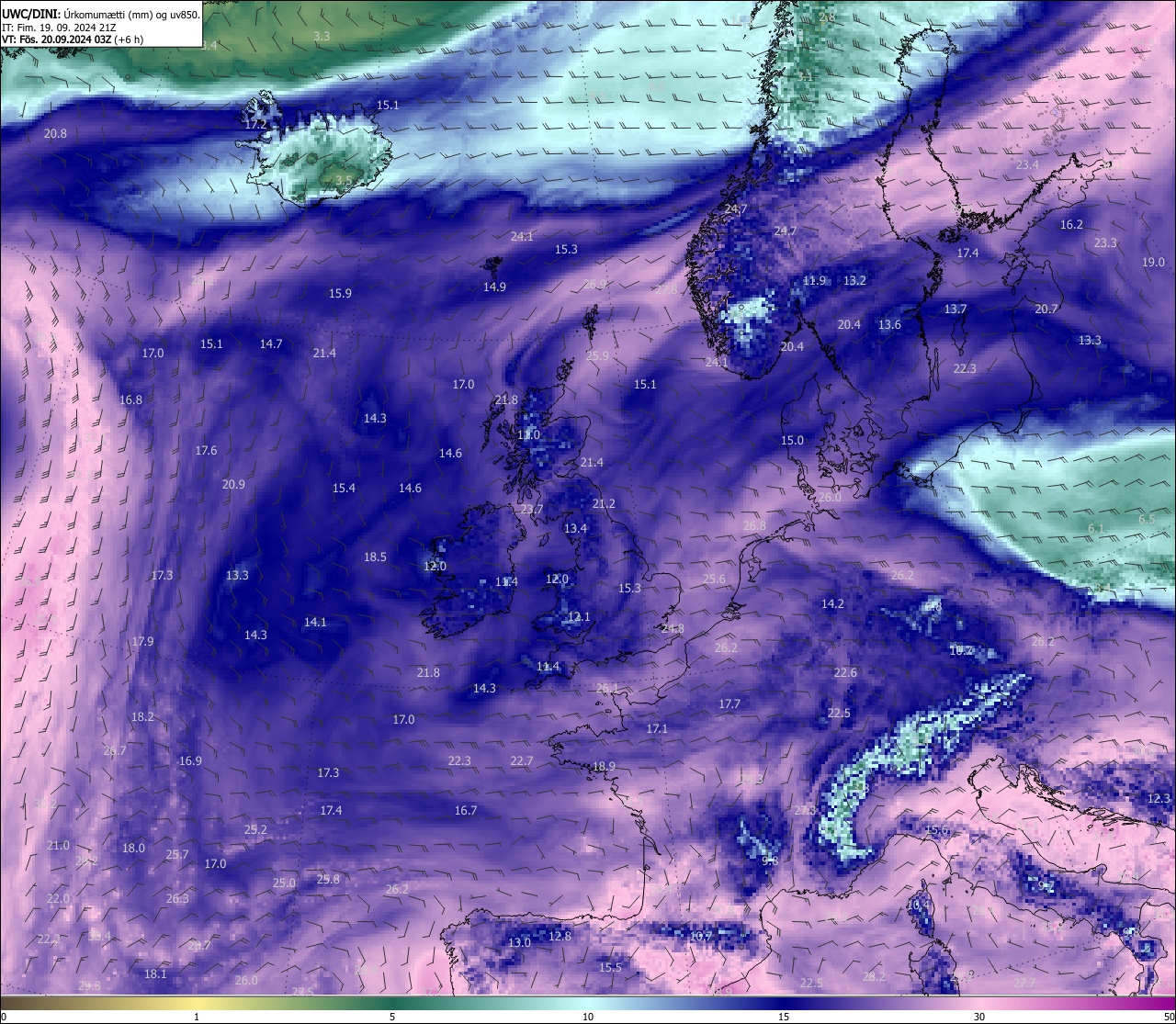Click the 12.1 value over Wales

(579, 616)
